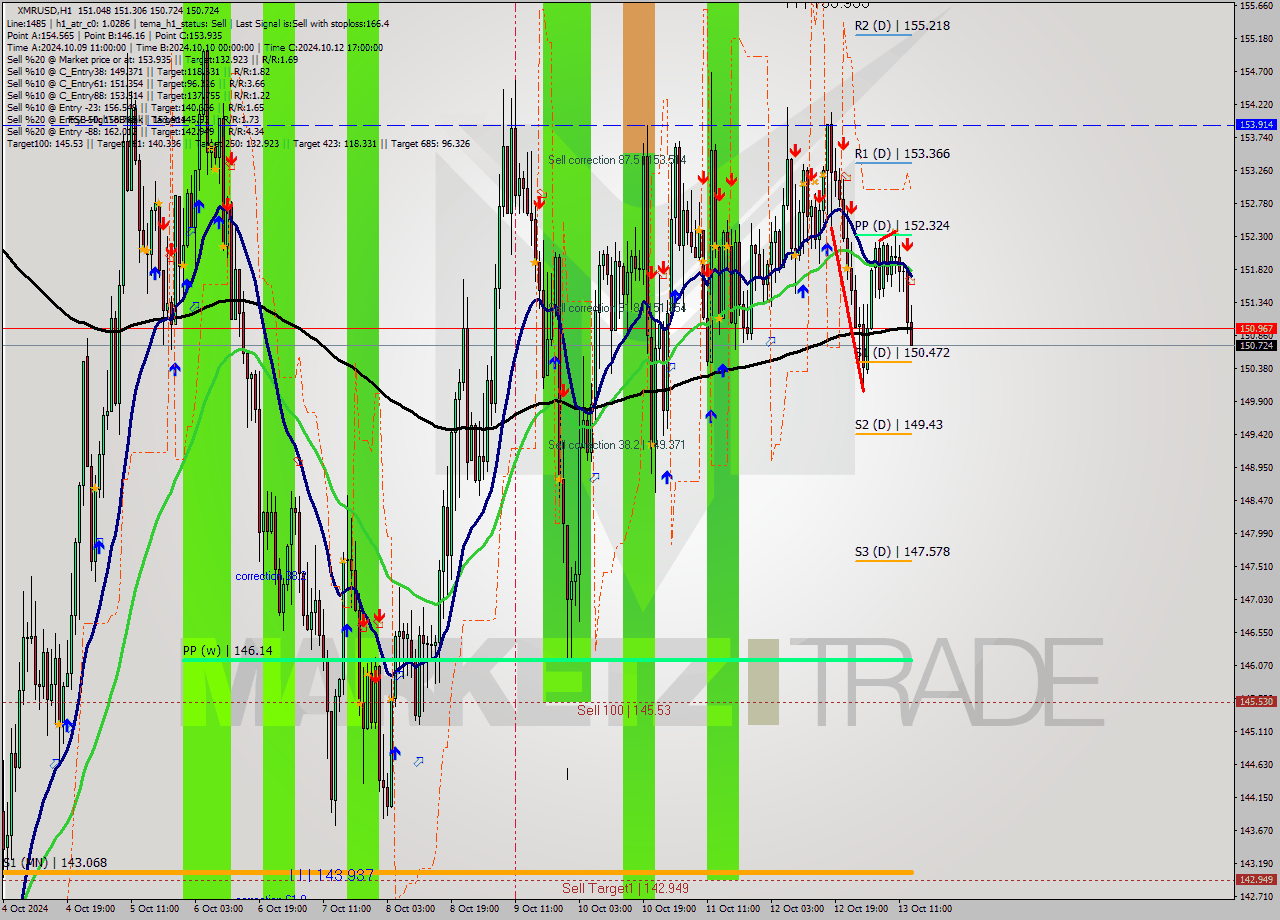Click the 'Target100: 145.53' targets line
Viewport: 1280px width, 920px height.
(238, 143)
